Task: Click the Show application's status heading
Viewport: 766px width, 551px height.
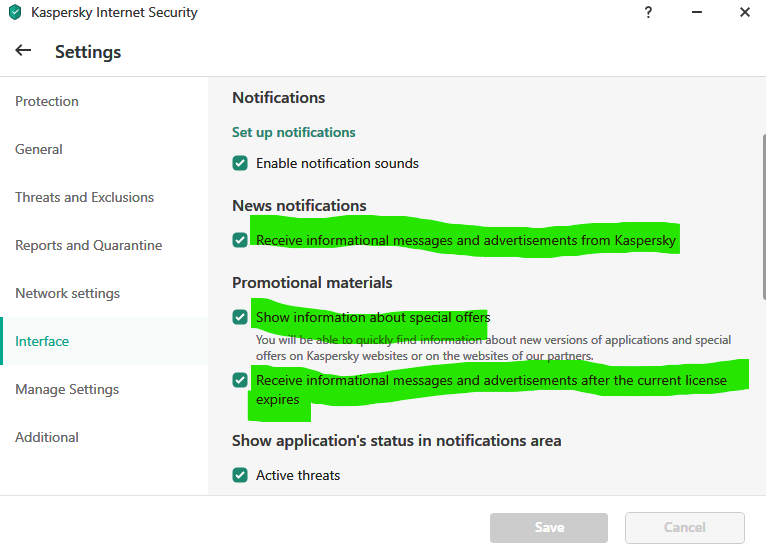Action: tap(396, 441)
